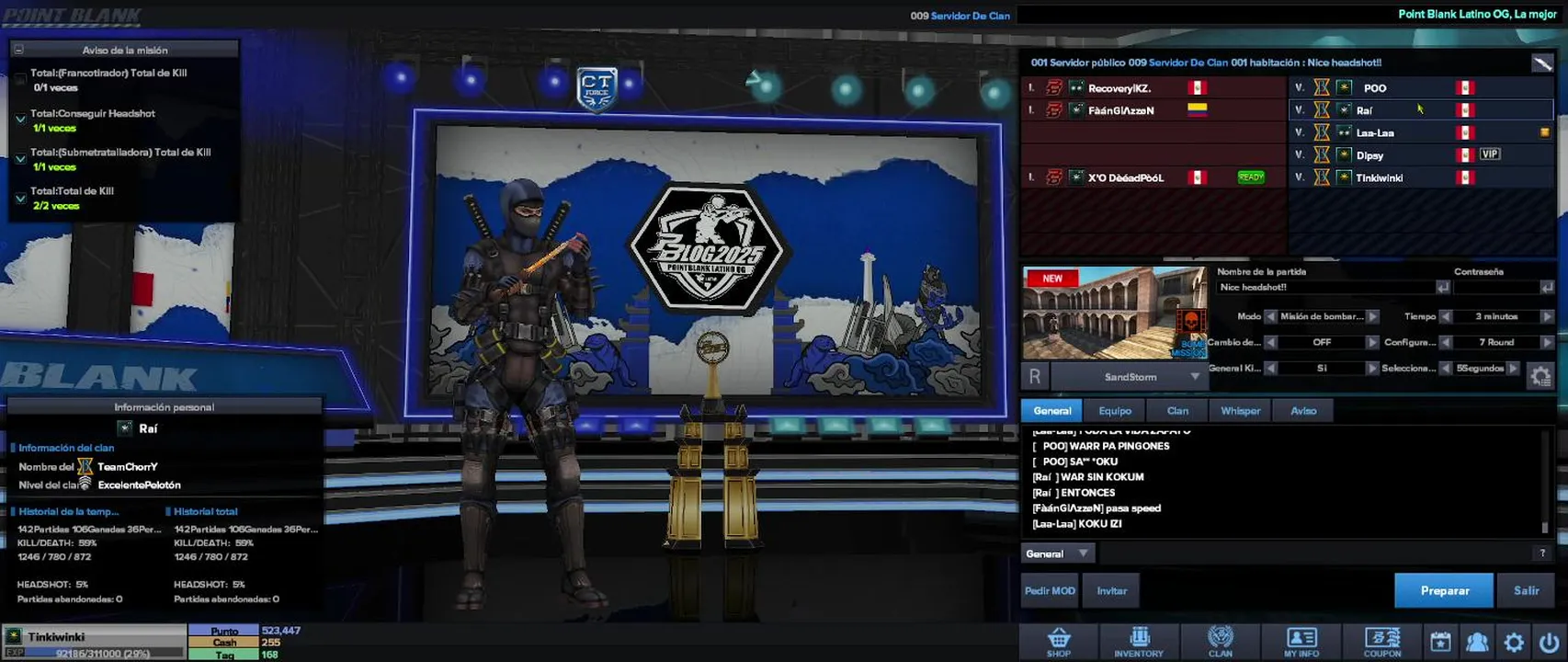This screenshot has height=662, width=1568.
Task: Click the right arrow of Modo selector
Action: pos(1372,316)
